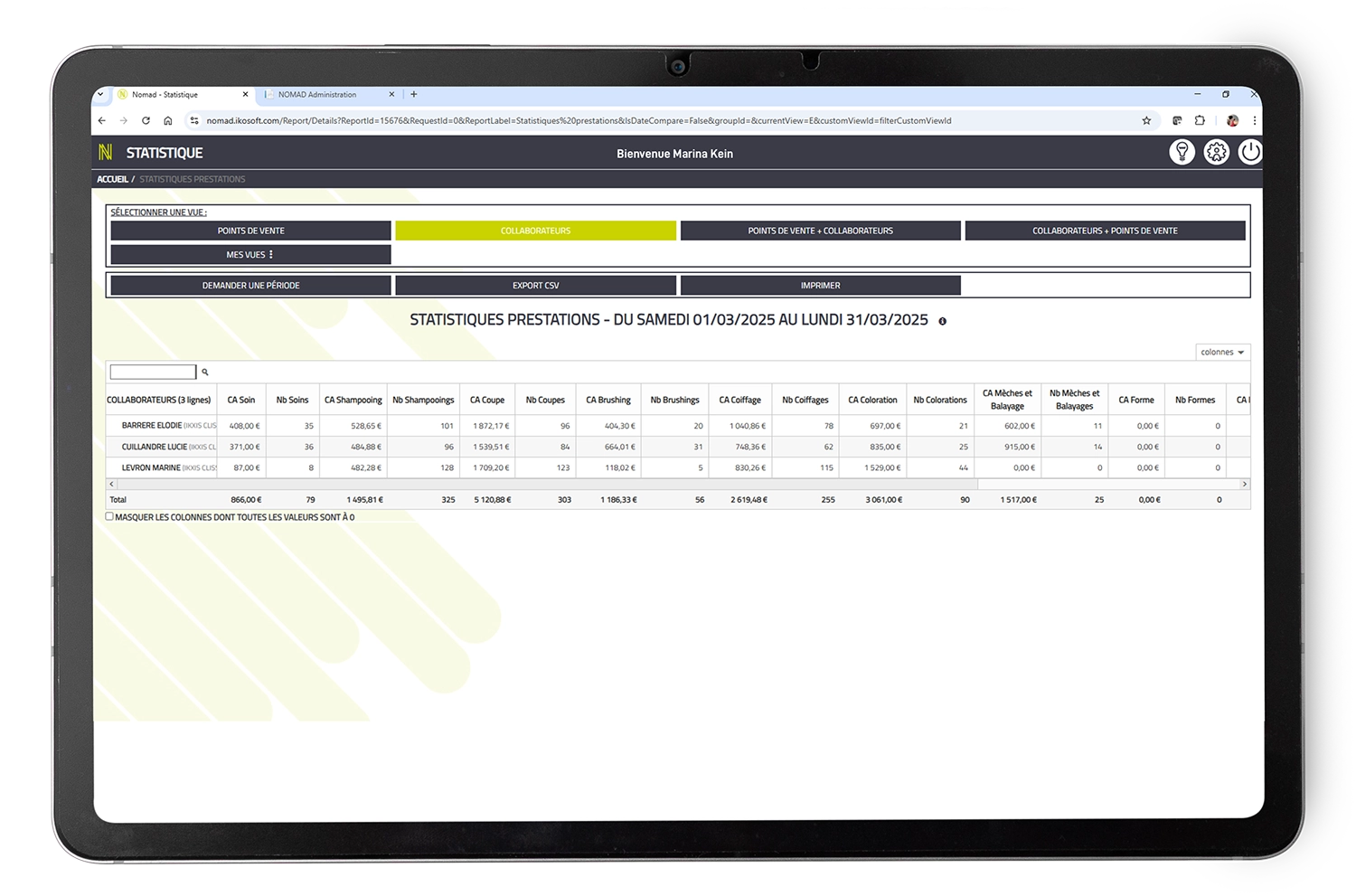Click the 'Demander une période' button
The width and height of the screenshot is (1356, 896).
(250, 286)
